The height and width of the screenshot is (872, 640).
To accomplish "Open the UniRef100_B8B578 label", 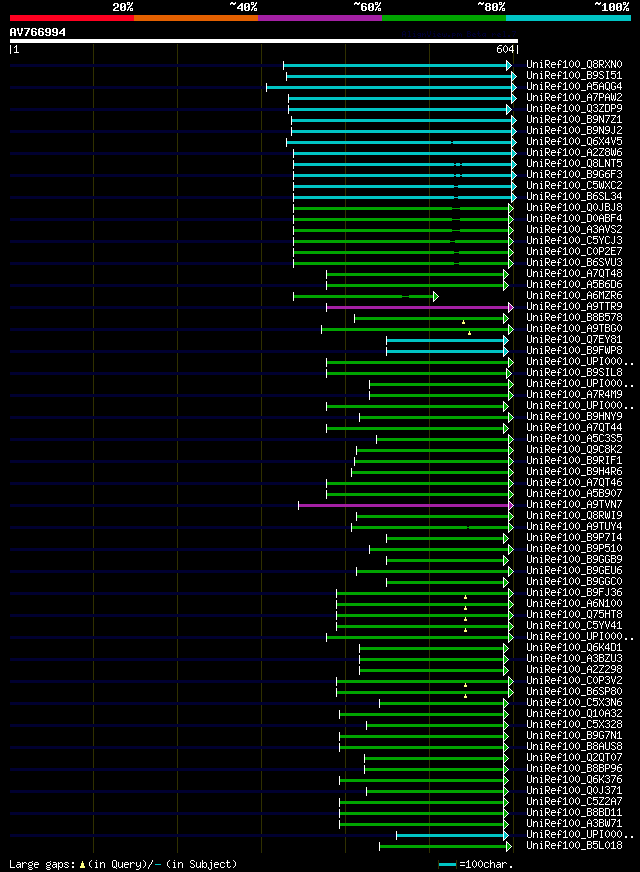I will click(x=574, y=318).
